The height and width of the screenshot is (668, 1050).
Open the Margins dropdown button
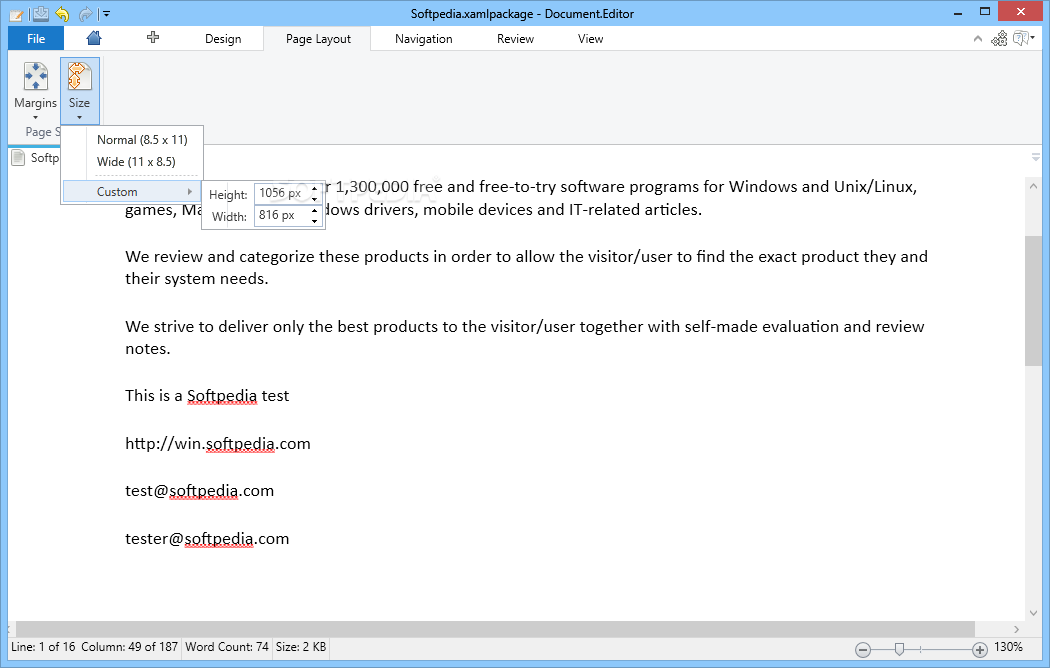[x=35, y=92]
